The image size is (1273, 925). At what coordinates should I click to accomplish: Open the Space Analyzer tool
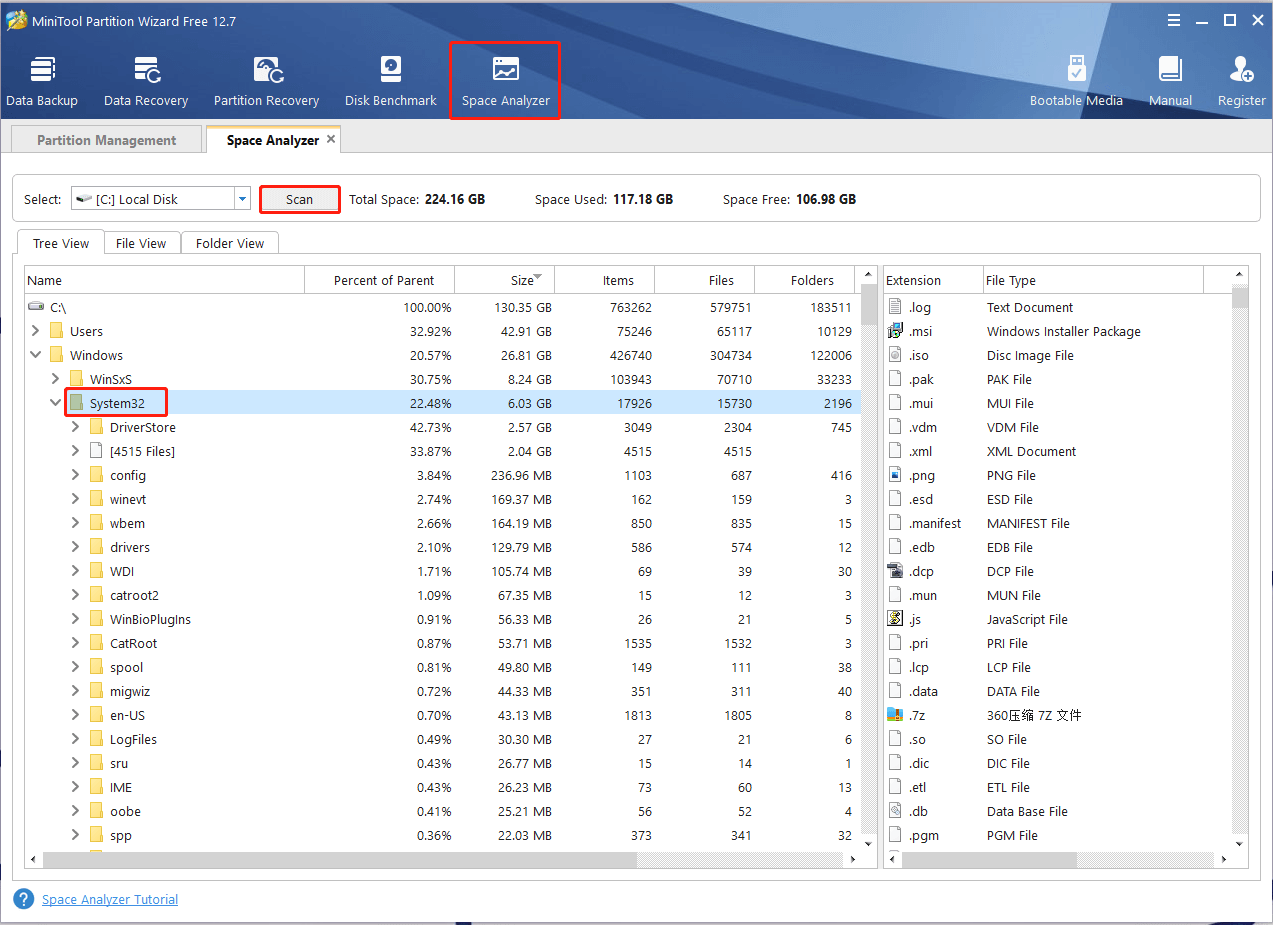[x=505, y=81]
